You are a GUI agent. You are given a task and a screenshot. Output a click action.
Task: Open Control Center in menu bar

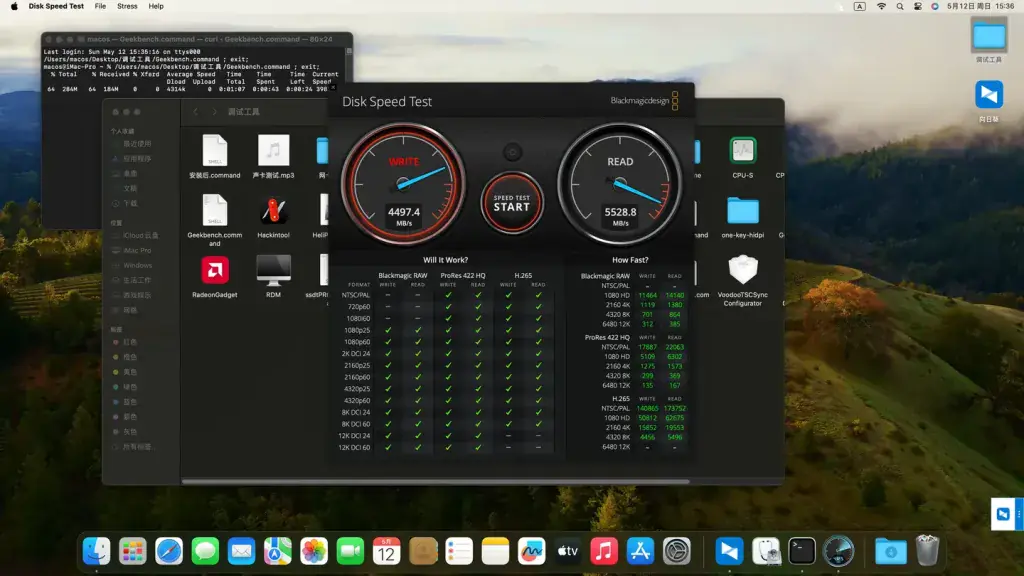(918, 6)
